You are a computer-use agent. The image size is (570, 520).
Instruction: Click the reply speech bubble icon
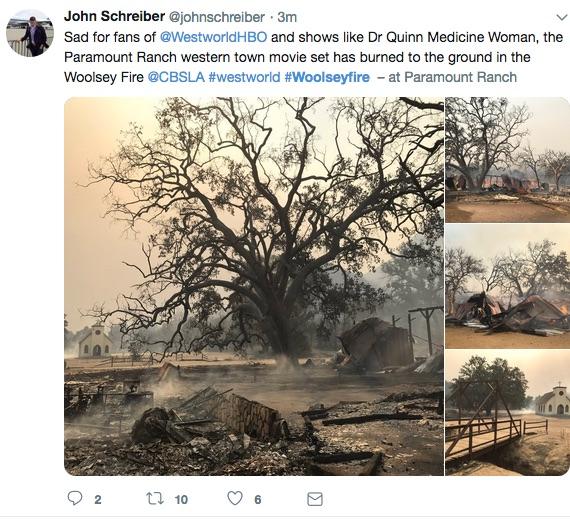coord(75,498)
